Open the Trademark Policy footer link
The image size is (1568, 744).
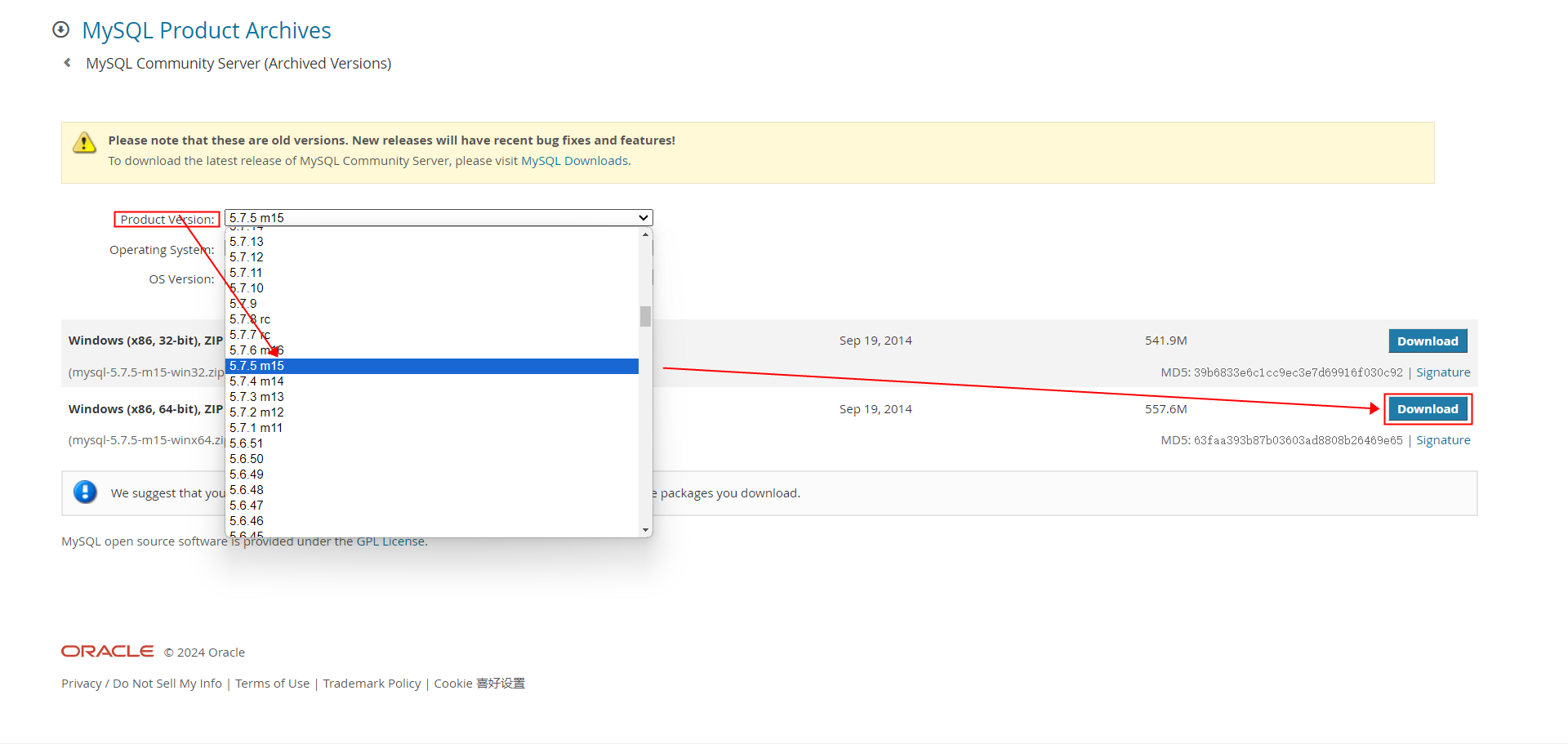372,684
